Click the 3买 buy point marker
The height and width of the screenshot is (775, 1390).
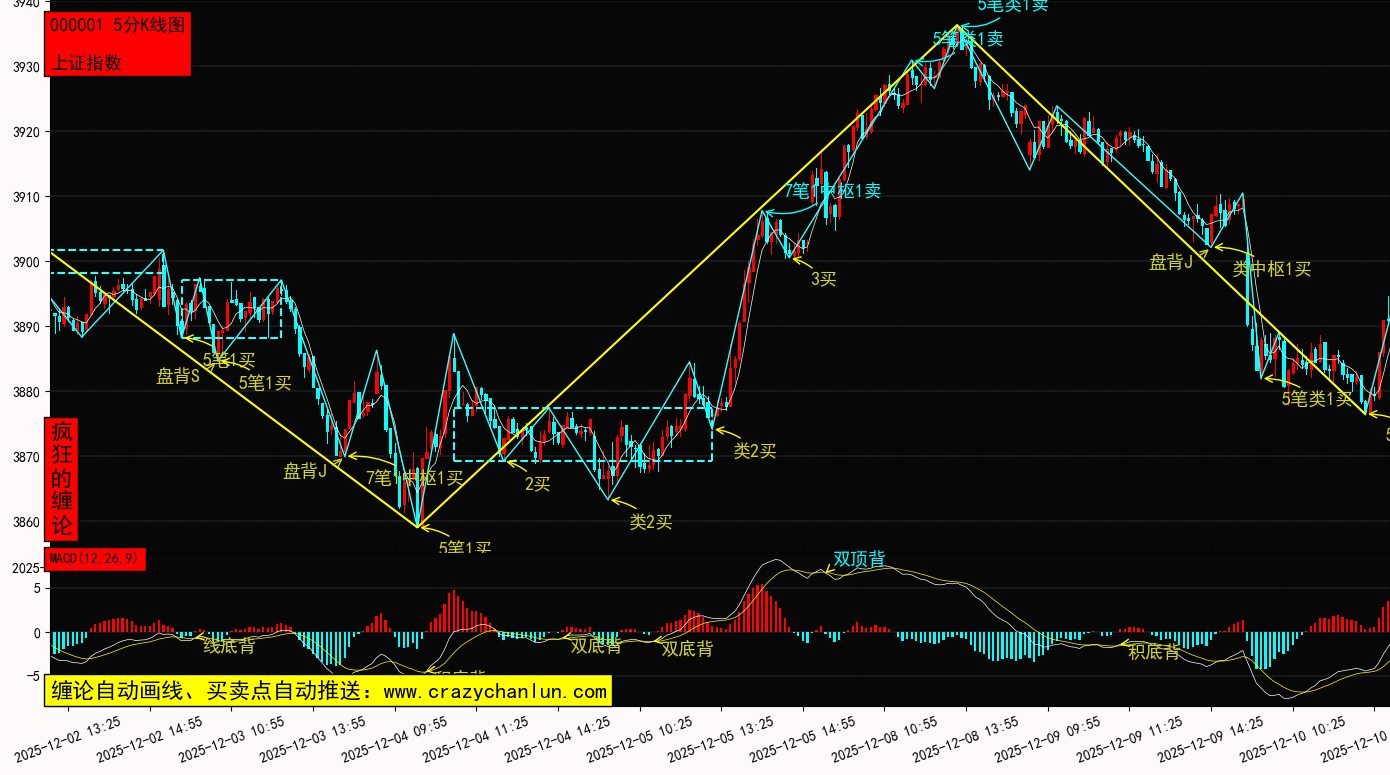coord(822,279)
